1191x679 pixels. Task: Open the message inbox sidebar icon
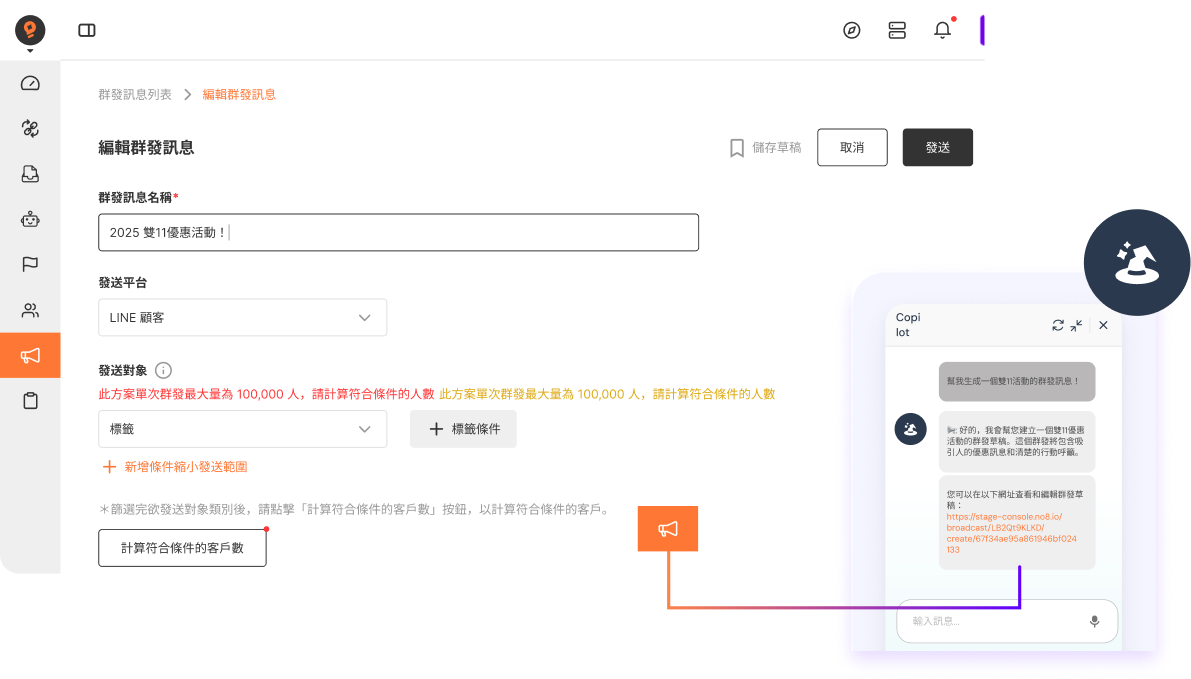[30, 173]
